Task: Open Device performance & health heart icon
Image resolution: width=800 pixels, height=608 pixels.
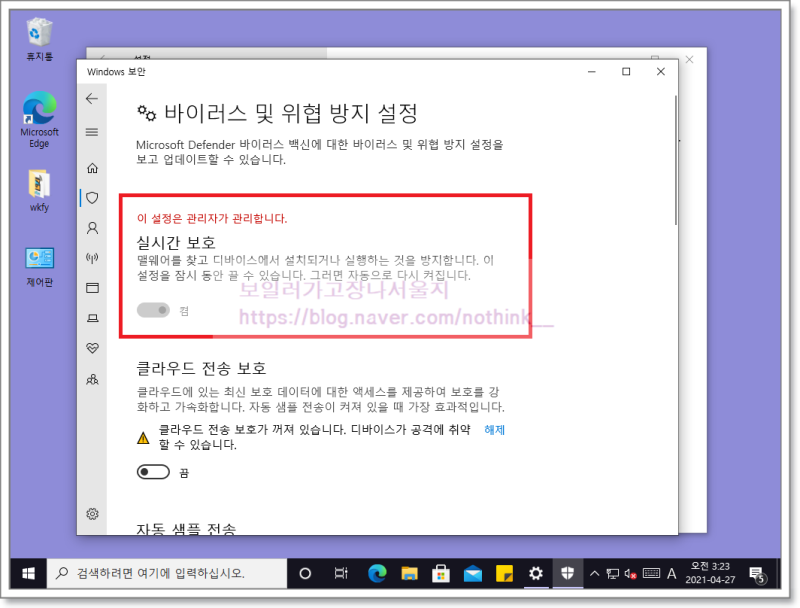Action: point(92,348)
